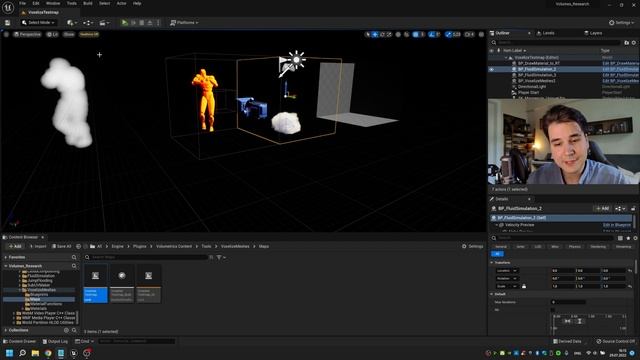The width and height of the screenshot is (640, 360).
Task: Toggle the world/local coordinate system icon
Action: 398,35
